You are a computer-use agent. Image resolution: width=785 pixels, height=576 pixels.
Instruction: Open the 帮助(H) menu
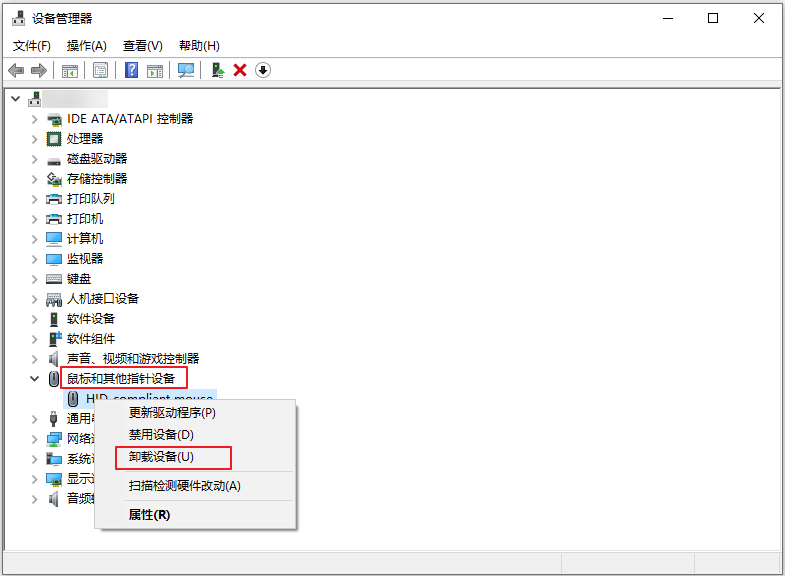[199, 46]
